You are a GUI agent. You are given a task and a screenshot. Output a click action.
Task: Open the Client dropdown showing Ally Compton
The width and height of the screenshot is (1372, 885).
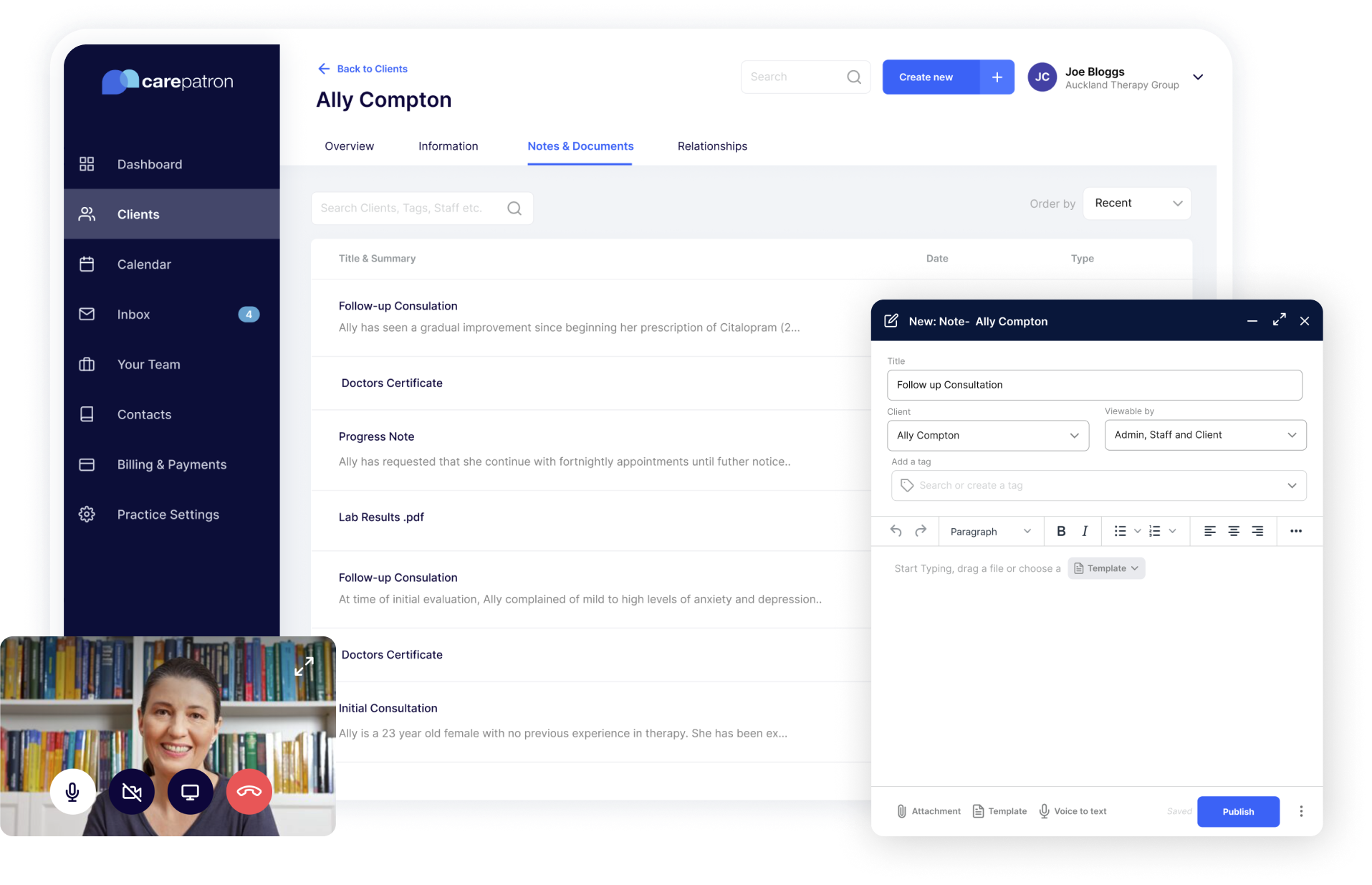pos(988,435)
